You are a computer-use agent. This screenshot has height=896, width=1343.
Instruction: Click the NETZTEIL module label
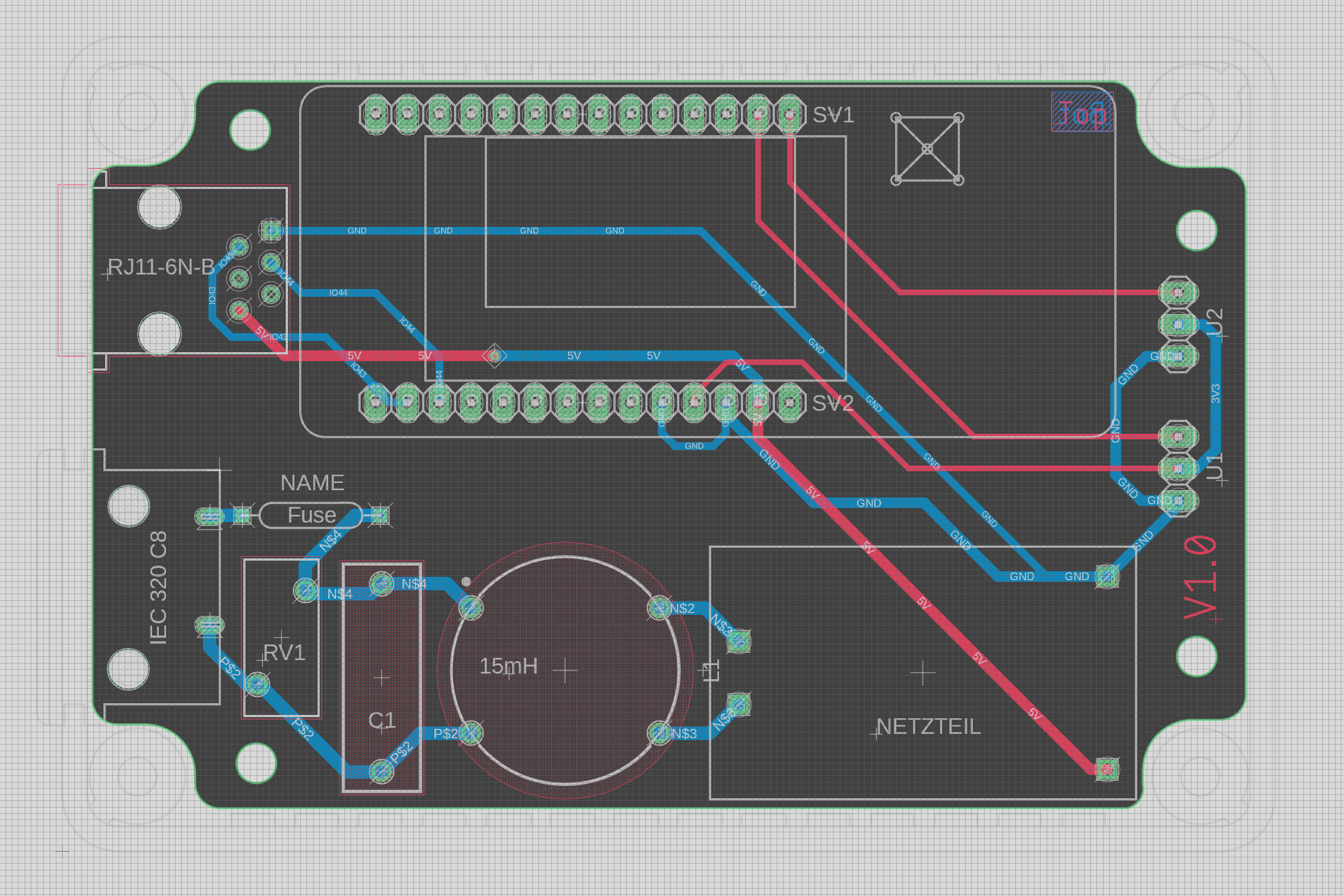coord(928,727)
